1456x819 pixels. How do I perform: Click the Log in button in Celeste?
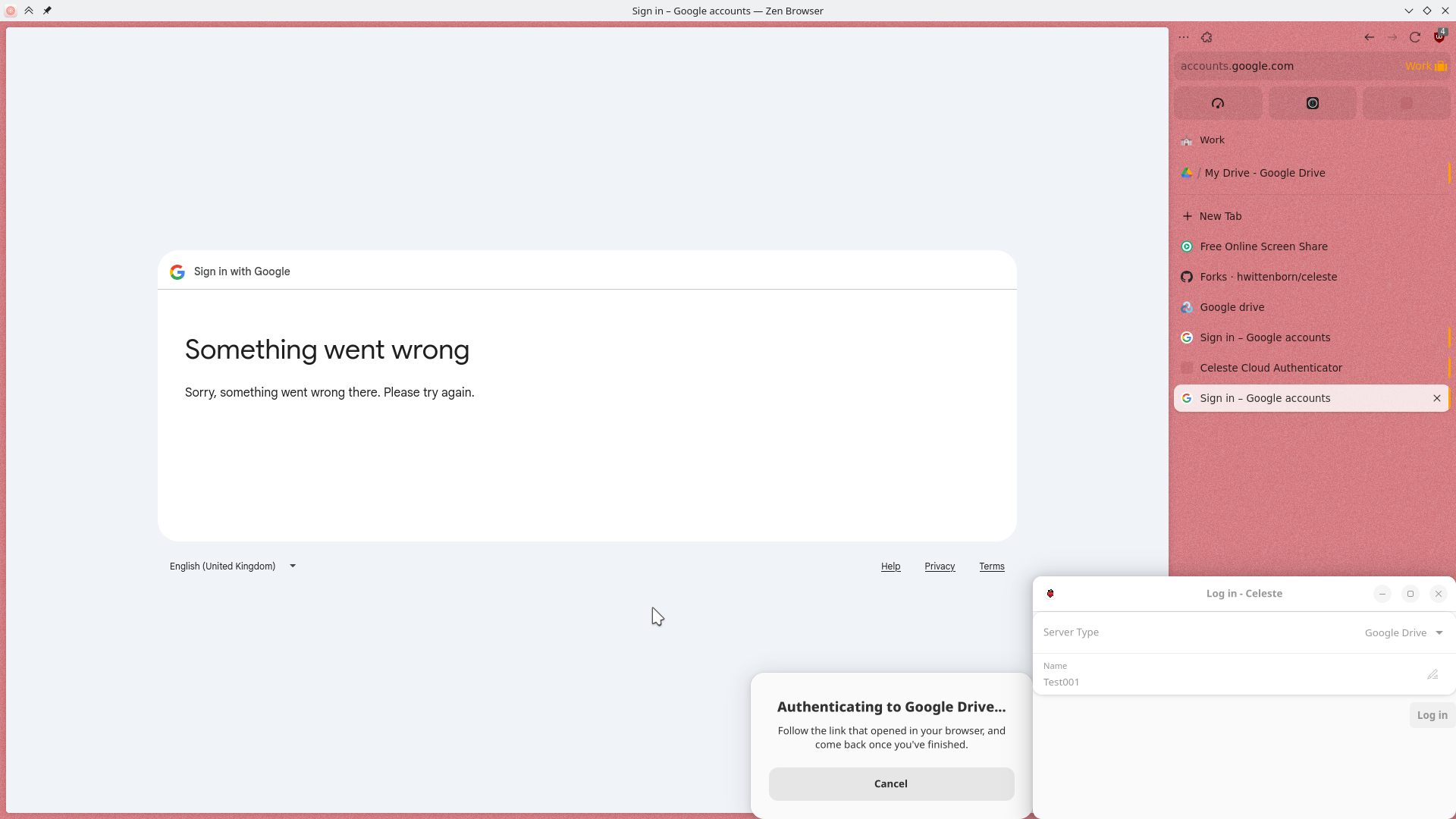1432,714
